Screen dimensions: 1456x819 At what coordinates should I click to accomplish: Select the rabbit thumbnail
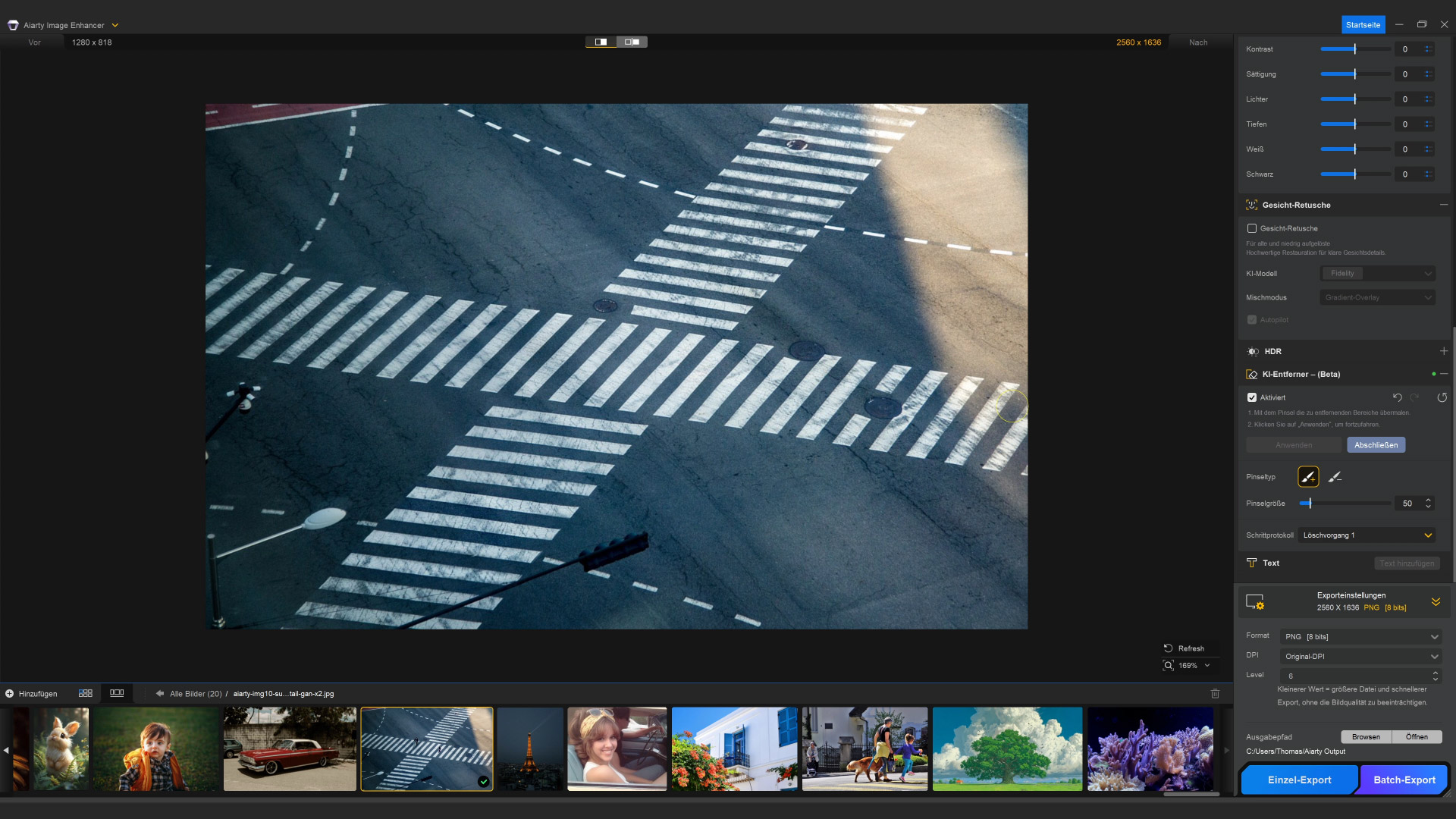point(61,749)
